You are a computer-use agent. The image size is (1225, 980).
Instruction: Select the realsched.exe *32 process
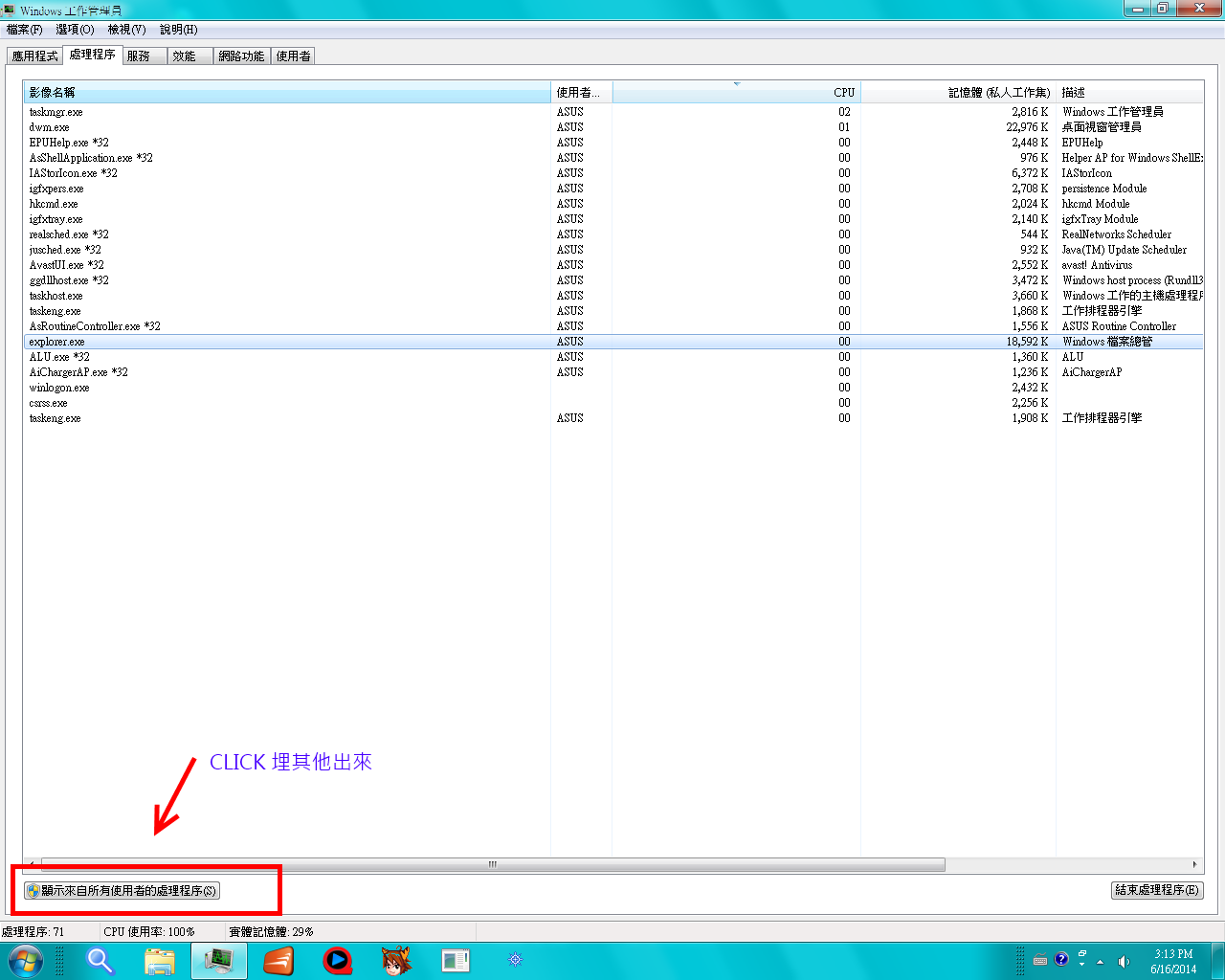pyautogui.click(x=613, y=234)
